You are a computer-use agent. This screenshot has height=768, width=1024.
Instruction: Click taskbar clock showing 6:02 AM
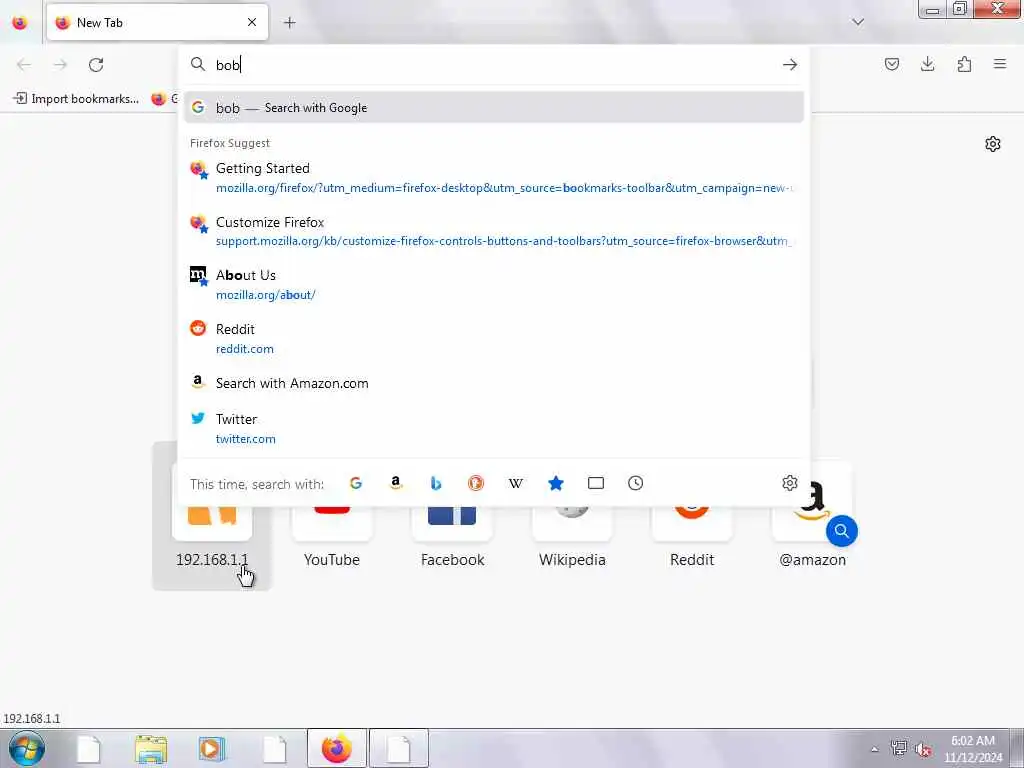pyautogui.click(x=972, y=749)
